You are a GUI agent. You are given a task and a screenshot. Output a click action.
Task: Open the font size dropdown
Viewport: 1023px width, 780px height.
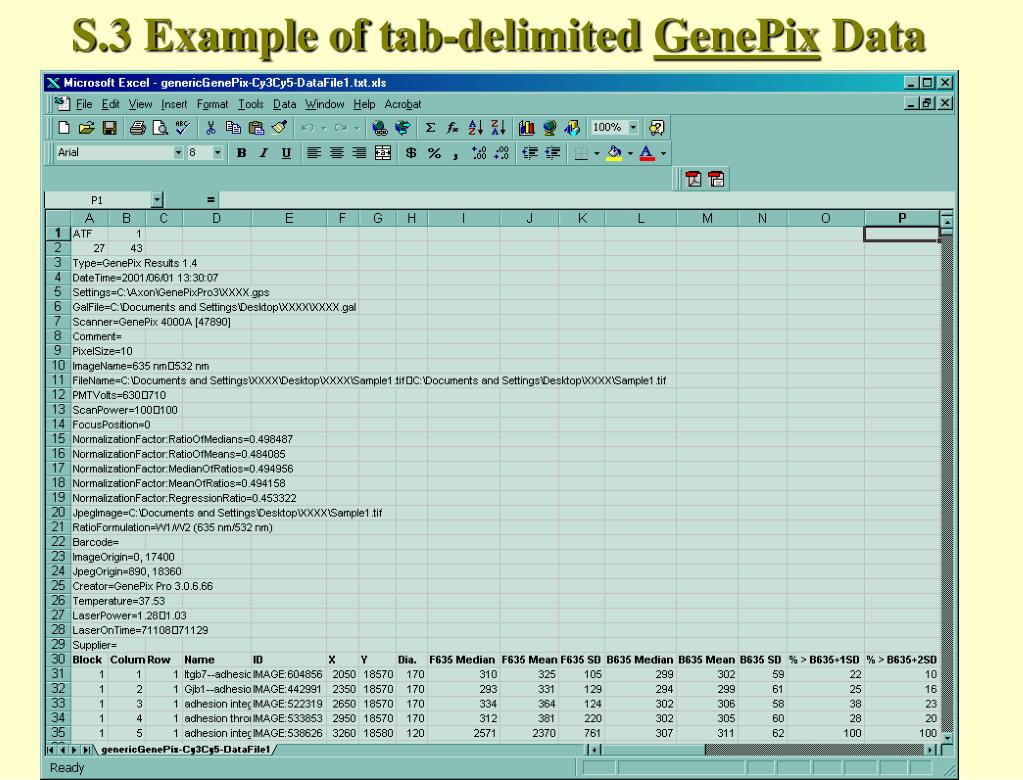coord(217,153)
